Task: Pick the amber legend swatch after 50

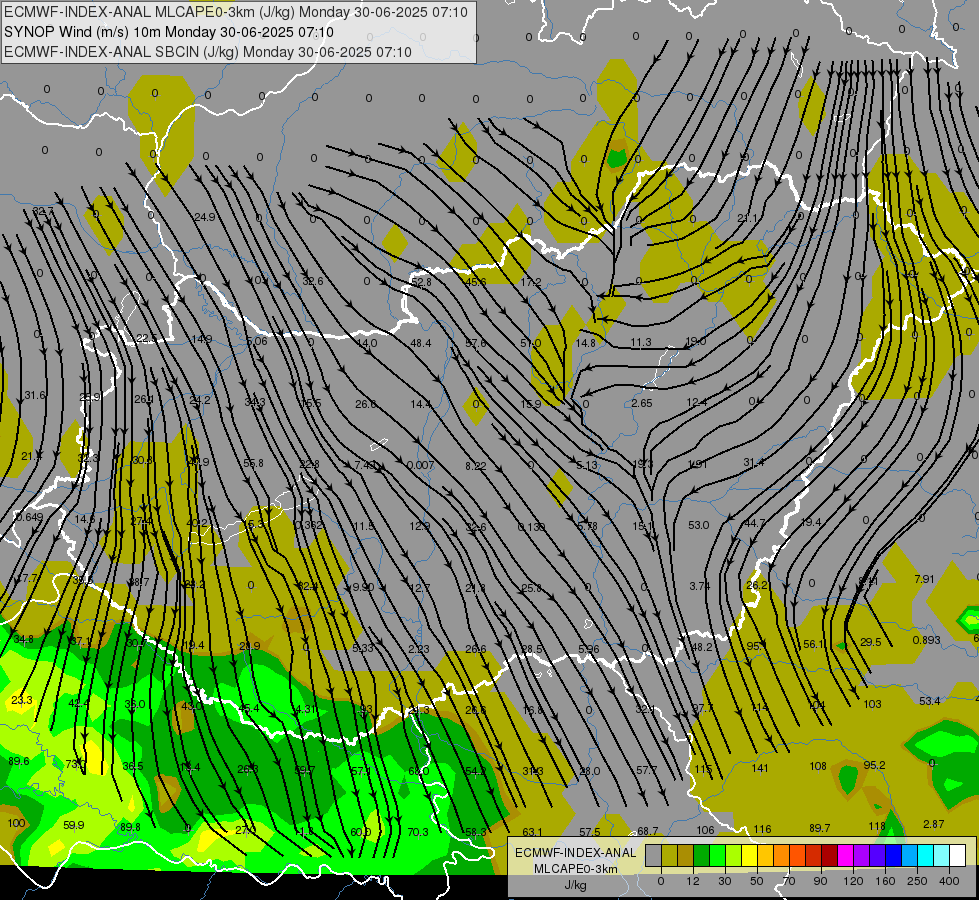Action: 765,855
